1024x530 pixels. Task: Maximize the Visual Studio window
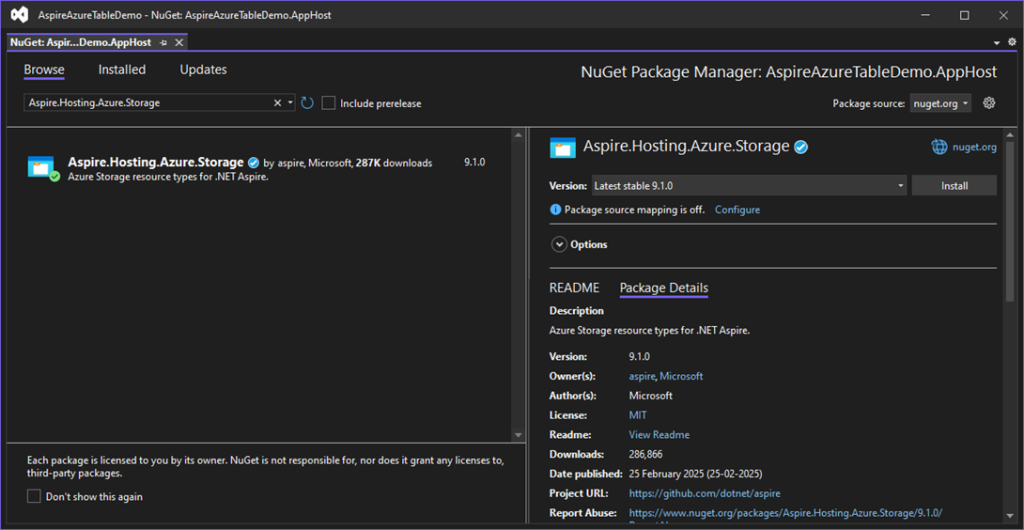pyautogui.click(x=964, y=15)
